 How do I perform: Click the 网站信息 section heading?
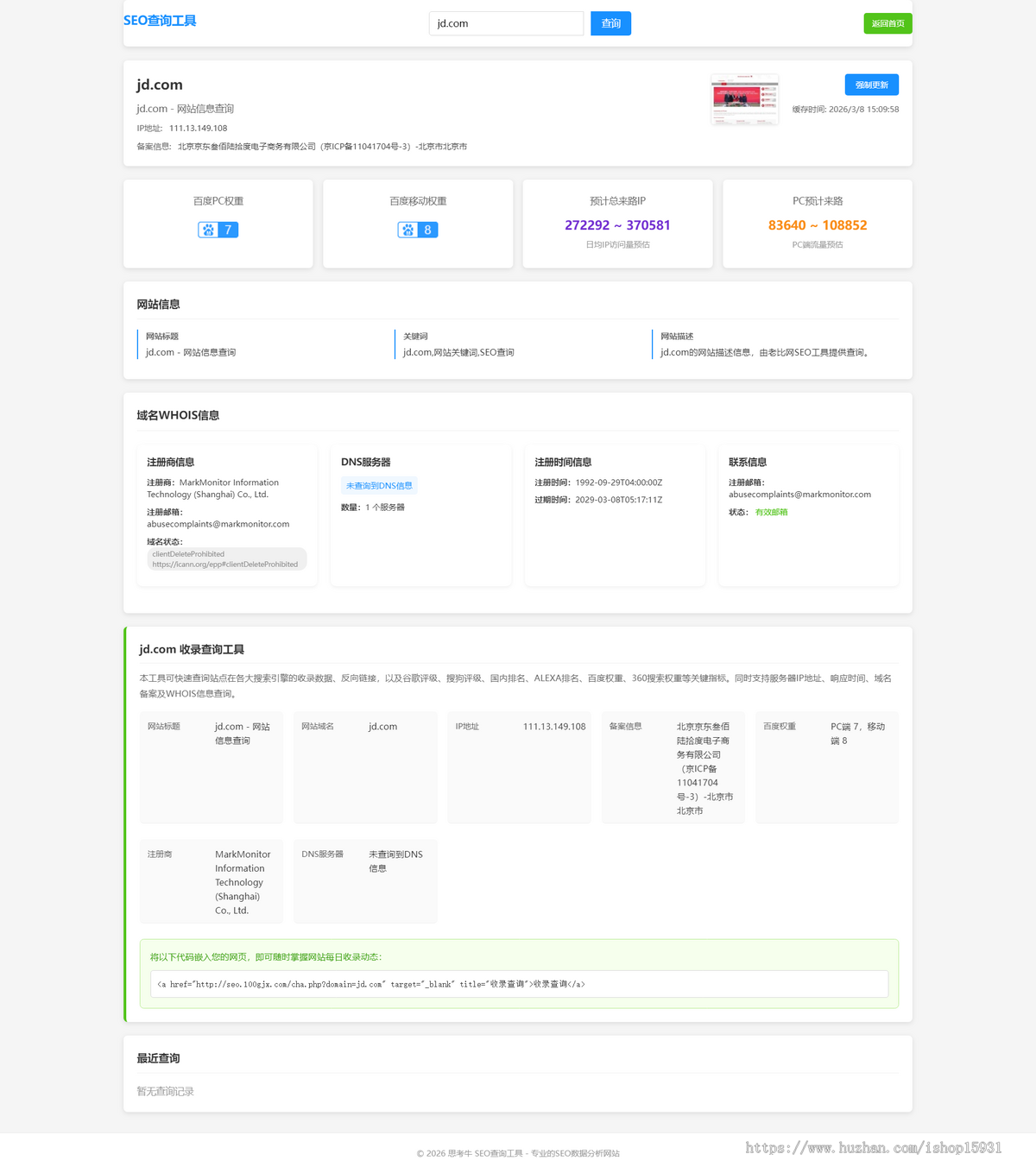159,305
